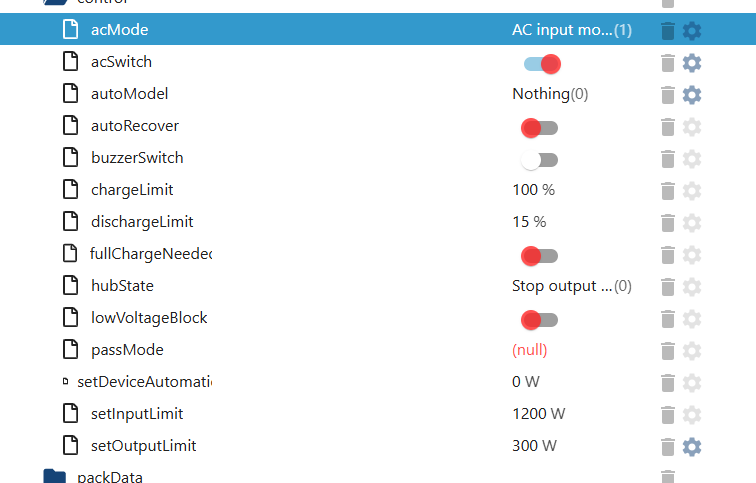756x483 pixels.
Task: Select the passMode state row
Action: click(127, 350)
